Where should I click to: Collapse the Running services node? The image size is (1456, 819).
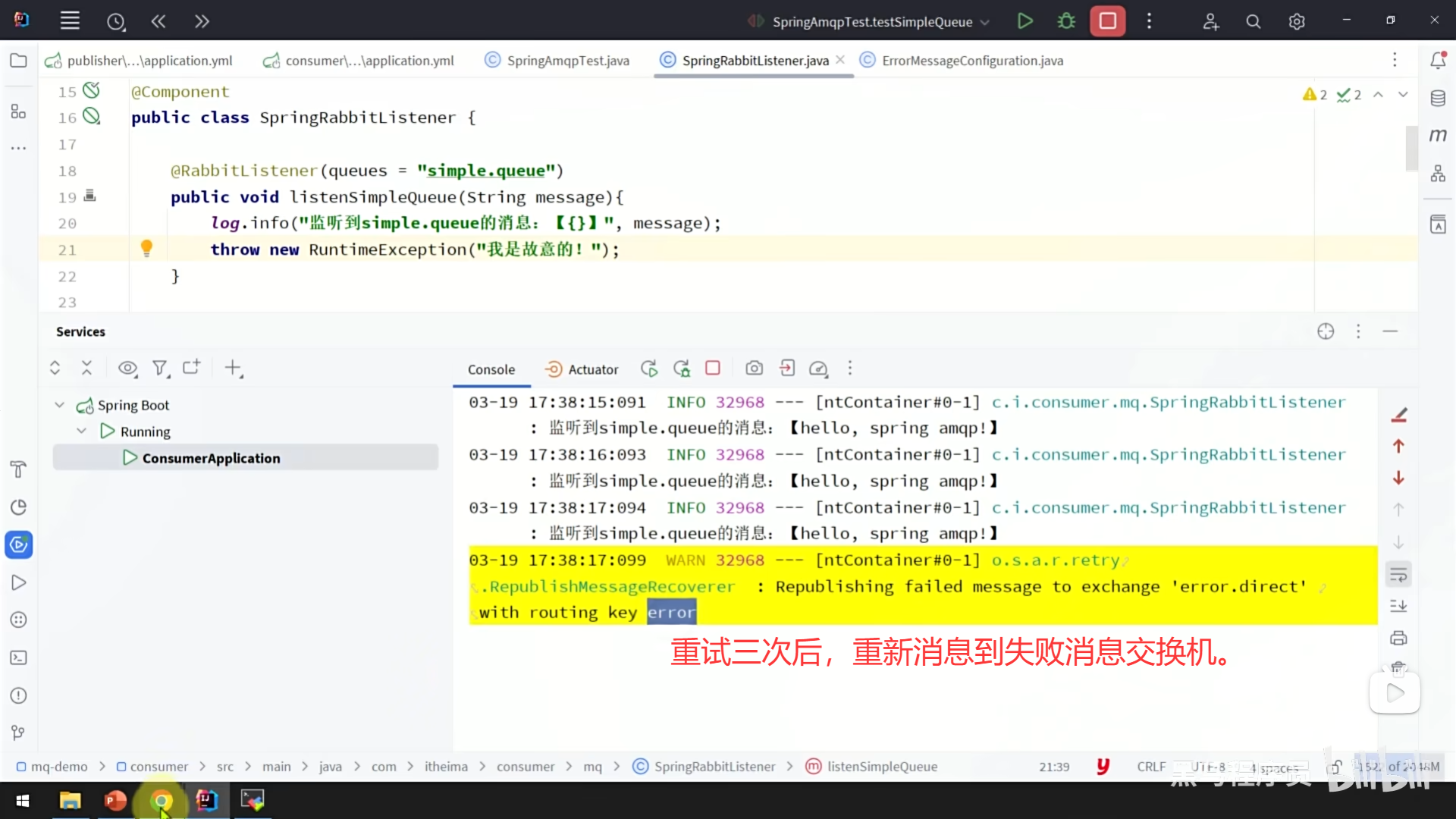82,431
